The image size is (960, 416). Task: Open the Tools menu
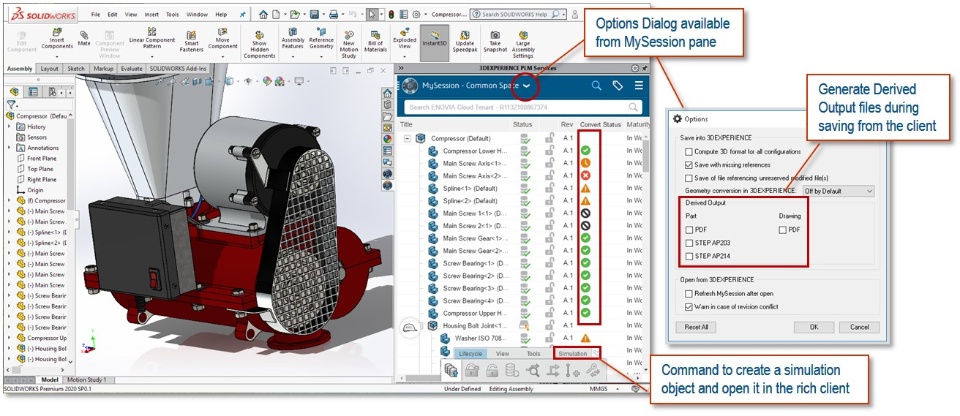tap(173, 14)
